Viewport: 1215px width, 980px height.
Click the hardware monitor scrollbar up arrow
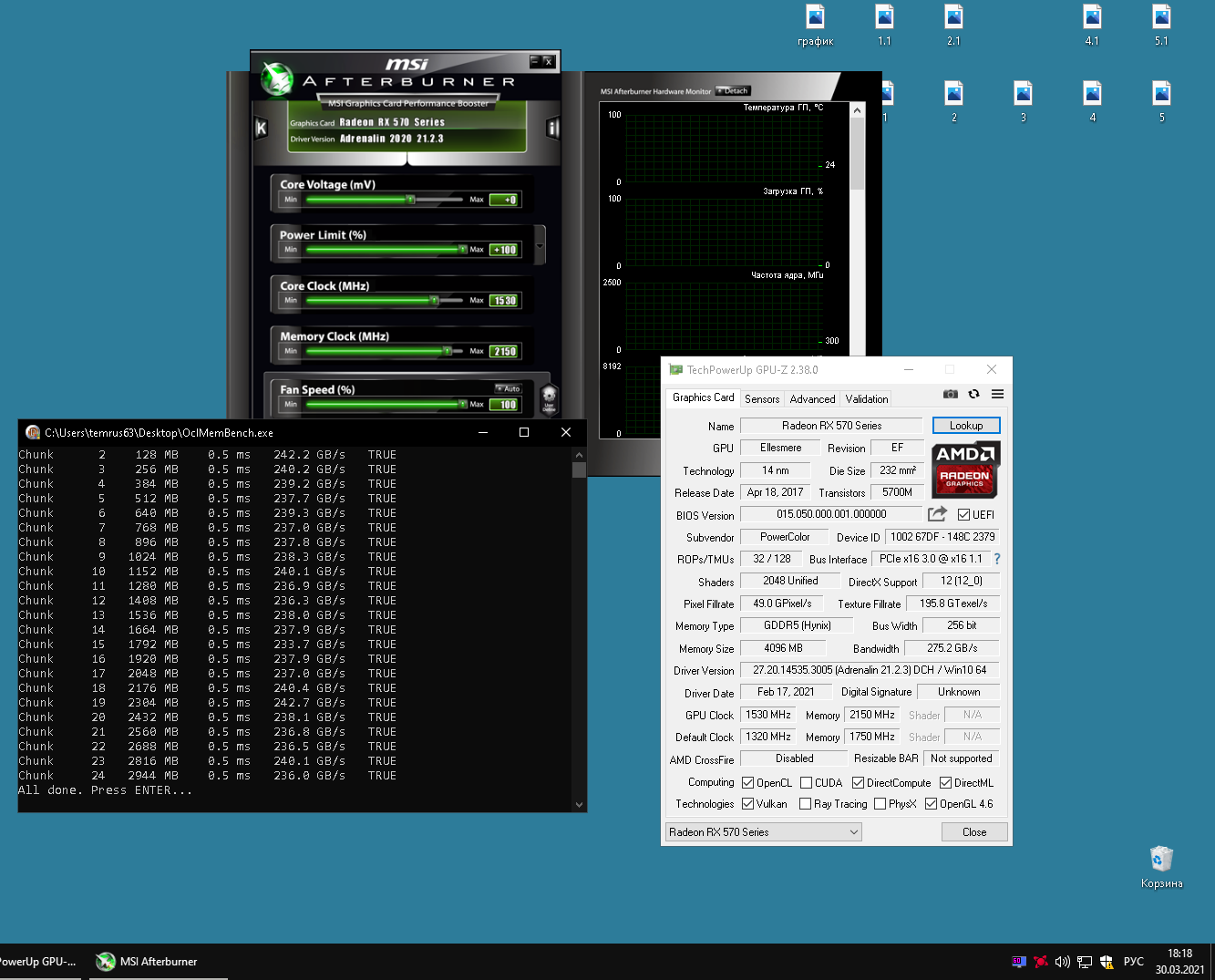(x=857, y=110)
